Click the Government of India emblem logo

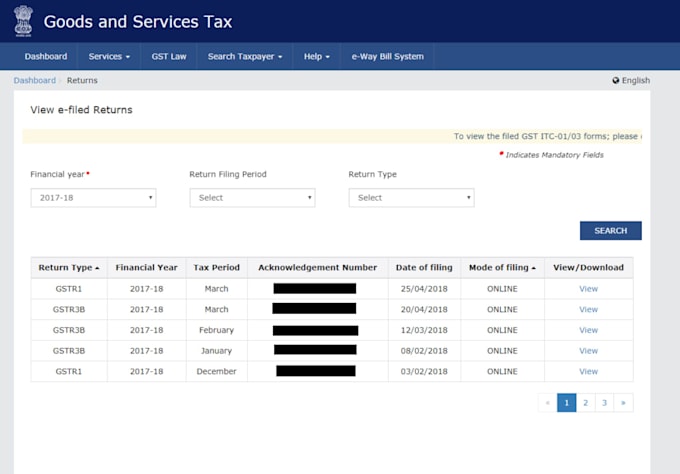click(23, 21)
